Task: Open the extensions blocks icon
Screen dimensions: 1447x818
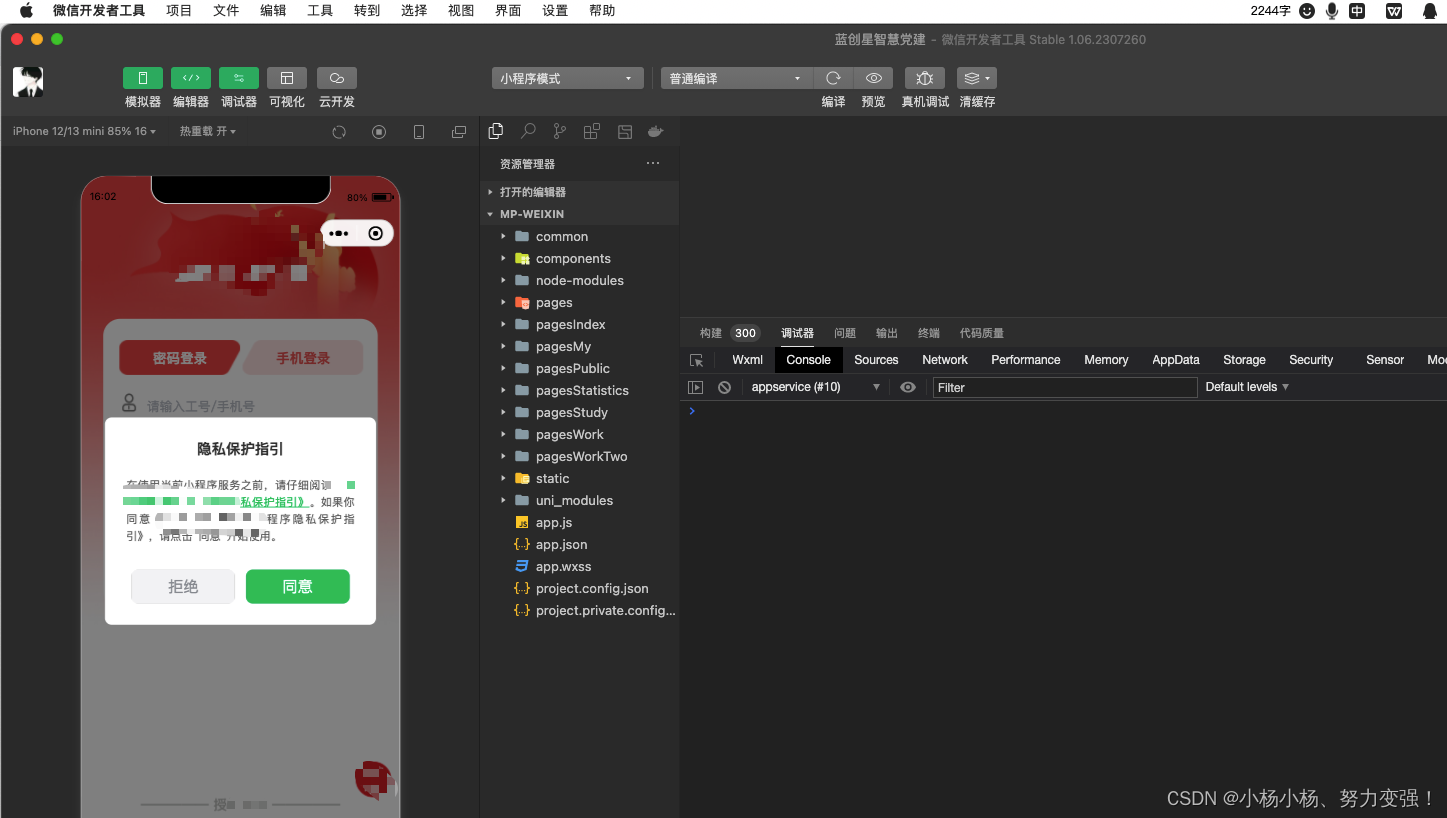Action: tap(592, 131)
